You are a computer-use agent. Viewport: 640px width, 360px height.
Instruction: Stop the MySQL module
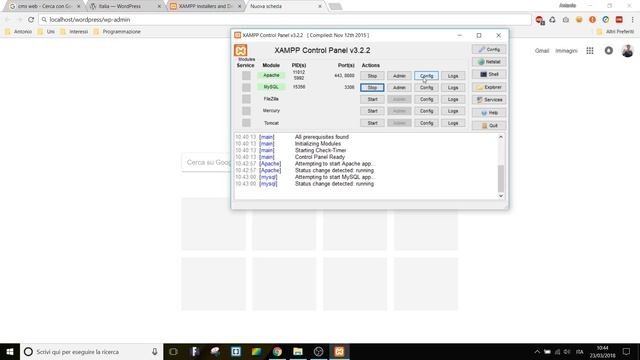pos(372,88)
